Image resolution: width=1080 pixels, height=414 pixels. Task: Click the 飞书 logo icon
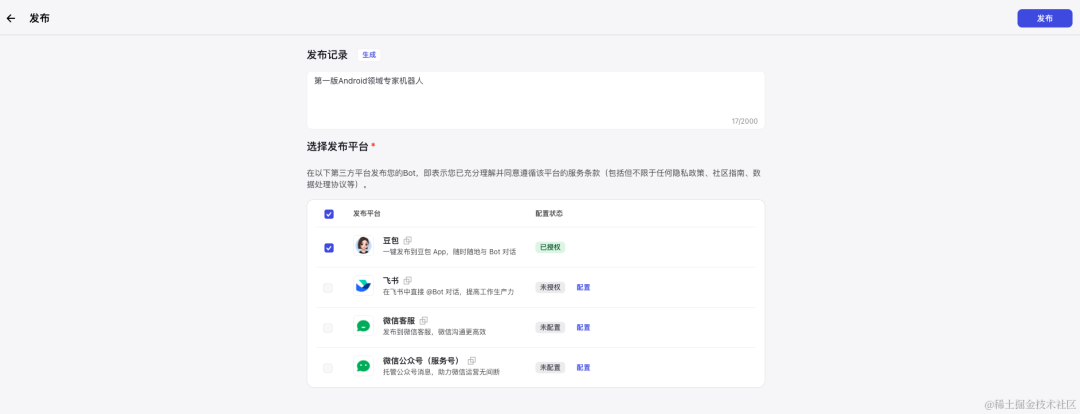tap(364, 286)
